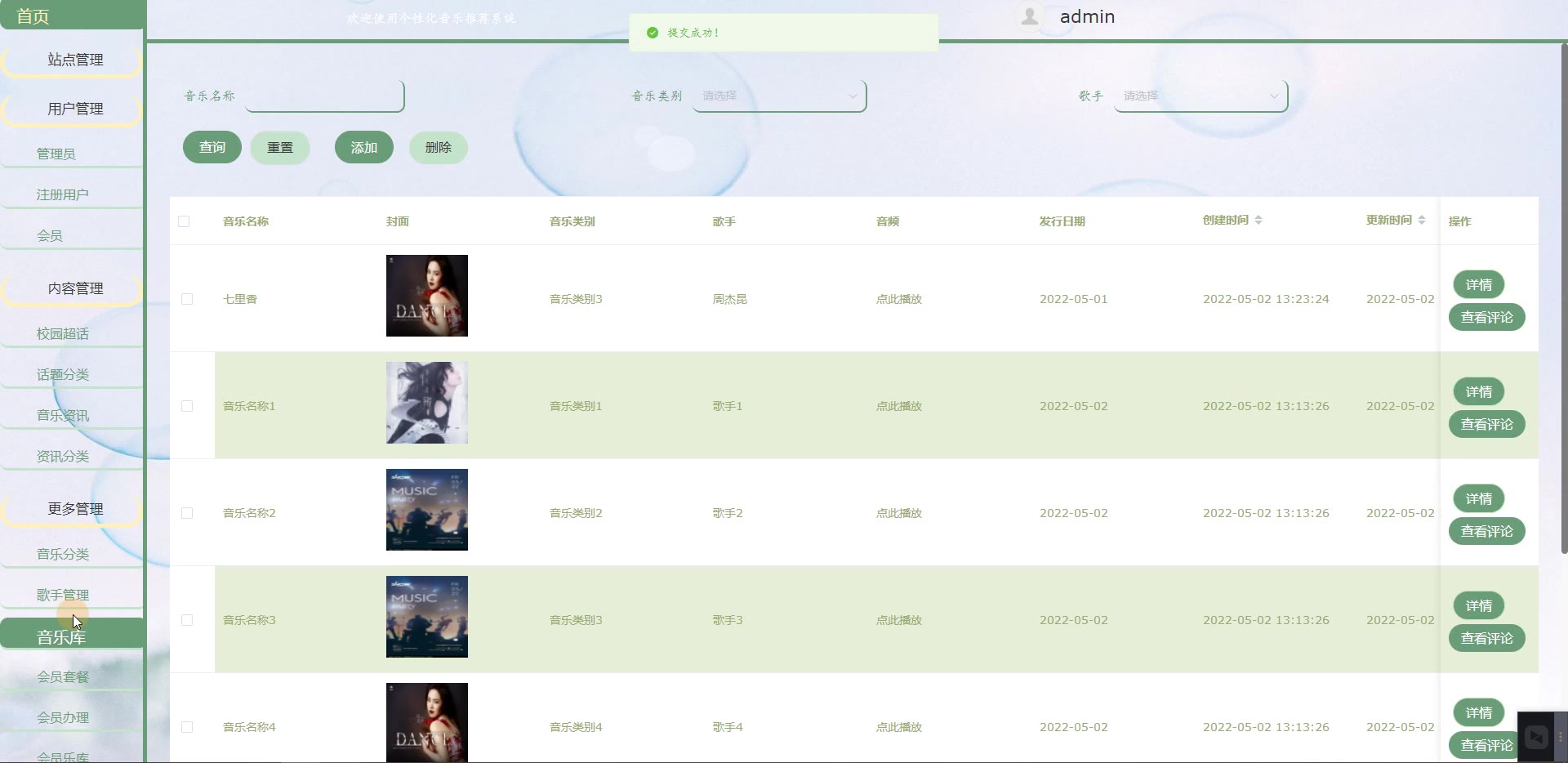1568x763 pixels.
Task: Click the 2022-05-01 release date cell
Action: [x=1074, y=299]
